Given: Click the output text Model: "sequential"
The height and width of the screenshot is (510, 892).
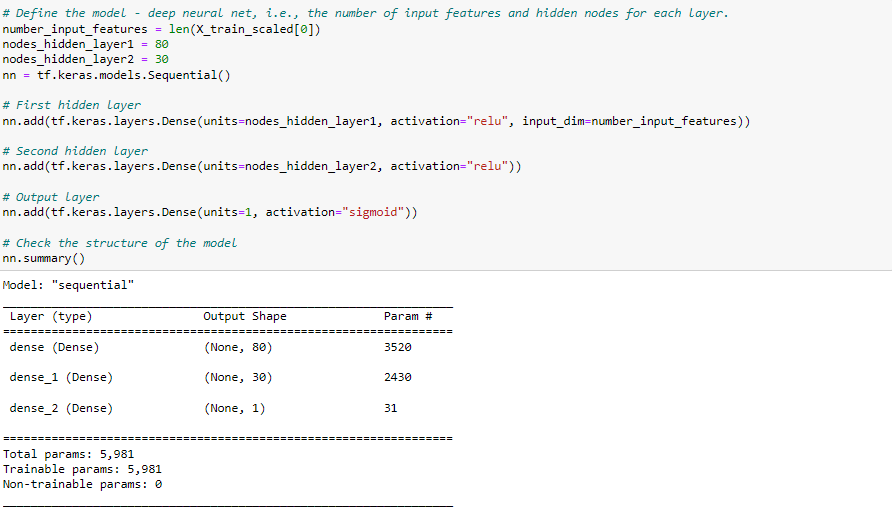Looking at the screenshot, I should coord(68,285).
